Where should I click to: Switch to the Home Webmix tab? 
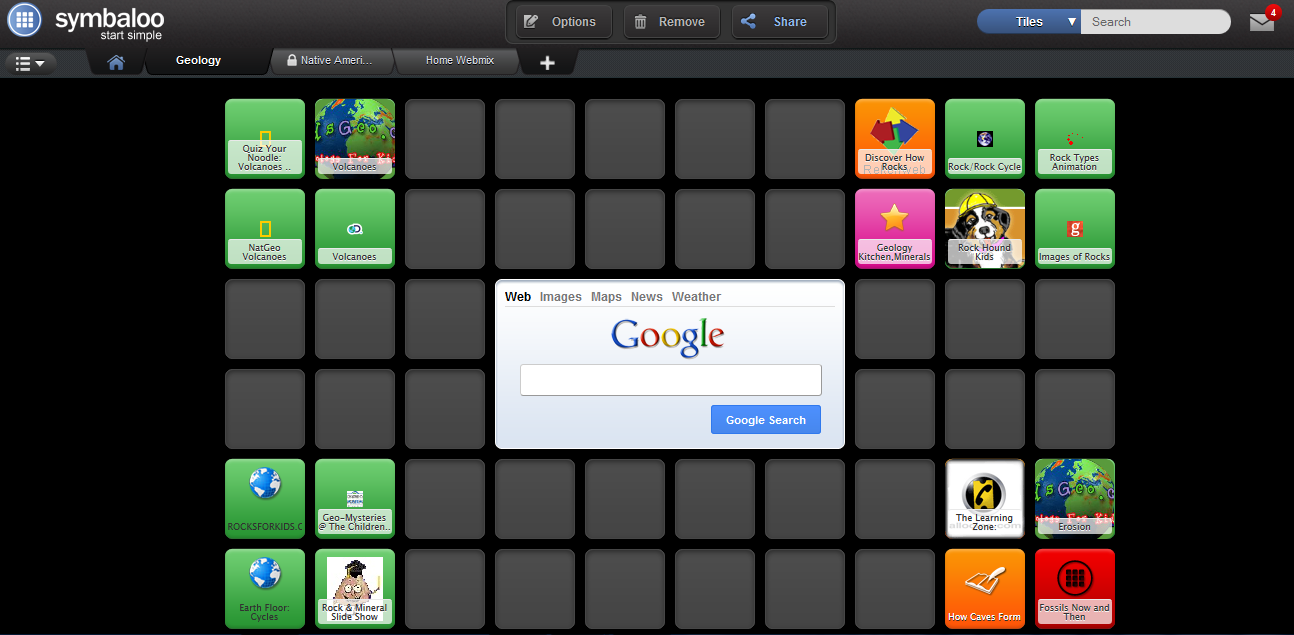[456, 61]
